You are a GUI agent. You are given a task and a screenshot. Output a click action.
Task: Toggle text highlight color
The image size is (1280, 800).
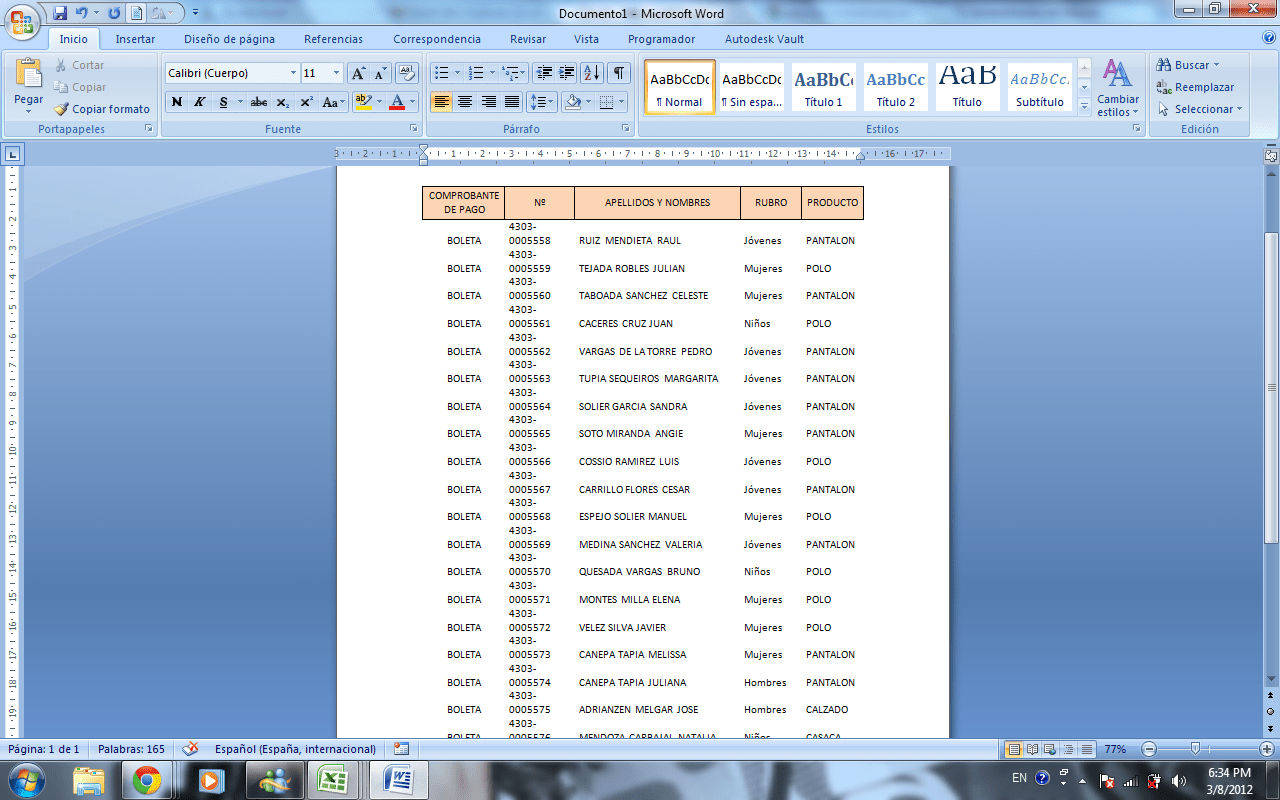[364, 102]
